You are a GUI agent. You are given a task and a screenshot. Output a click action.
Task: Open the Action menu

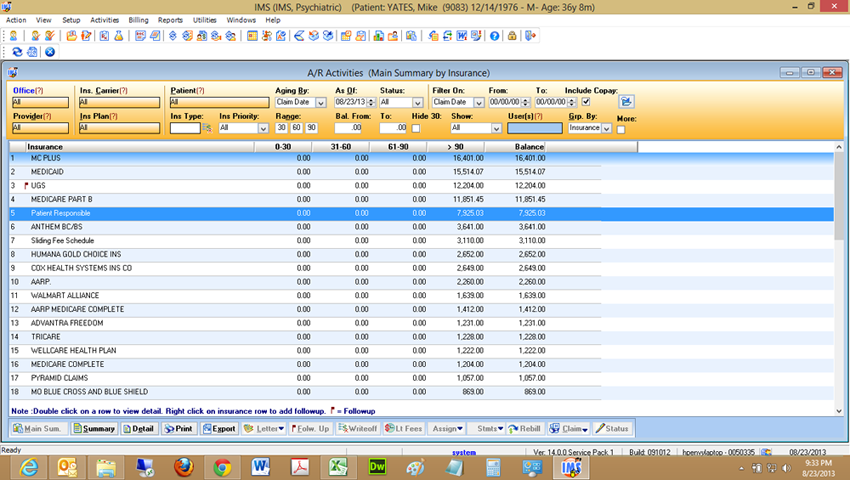16,20
